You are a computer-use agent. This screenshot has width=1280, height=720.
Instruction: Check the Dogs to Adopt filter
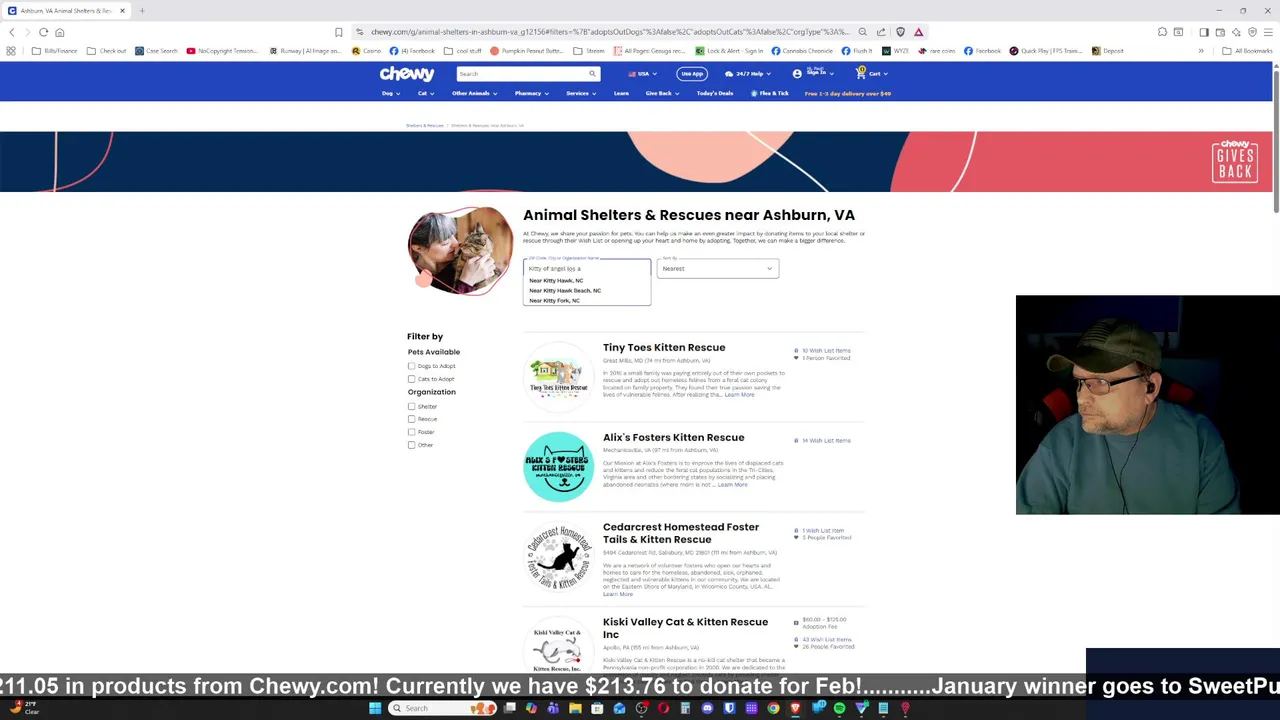[x=411, y=366]
